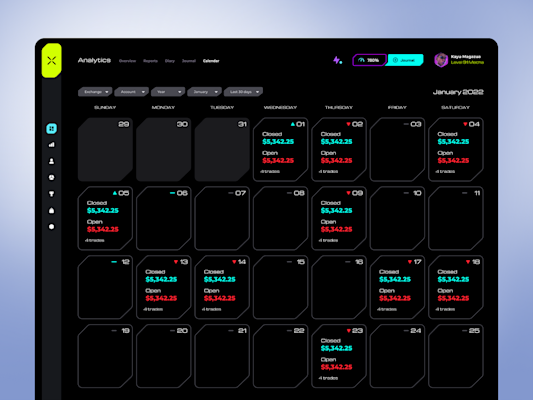Open the bar chart icon in the sidebar
The image size is (533, 400).
coord(51,145)
